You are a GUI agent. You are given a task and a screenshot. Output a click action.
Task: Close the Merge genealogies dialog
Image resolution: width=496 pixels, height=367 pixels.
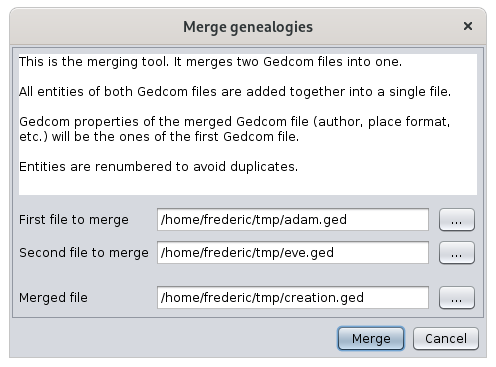point(468,26)
